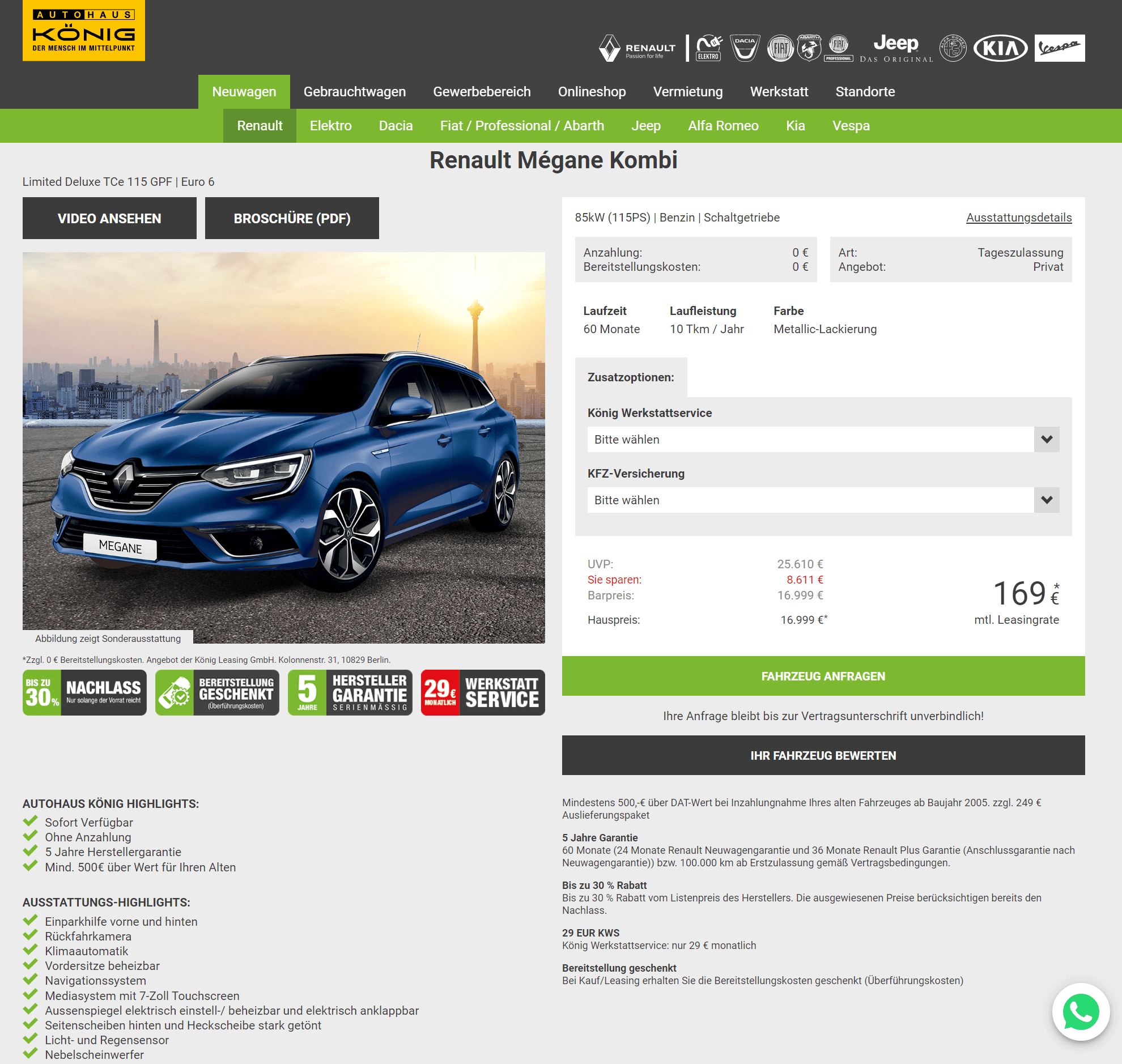
Task: Click the Fiat round logo
Action: [780, 48]
